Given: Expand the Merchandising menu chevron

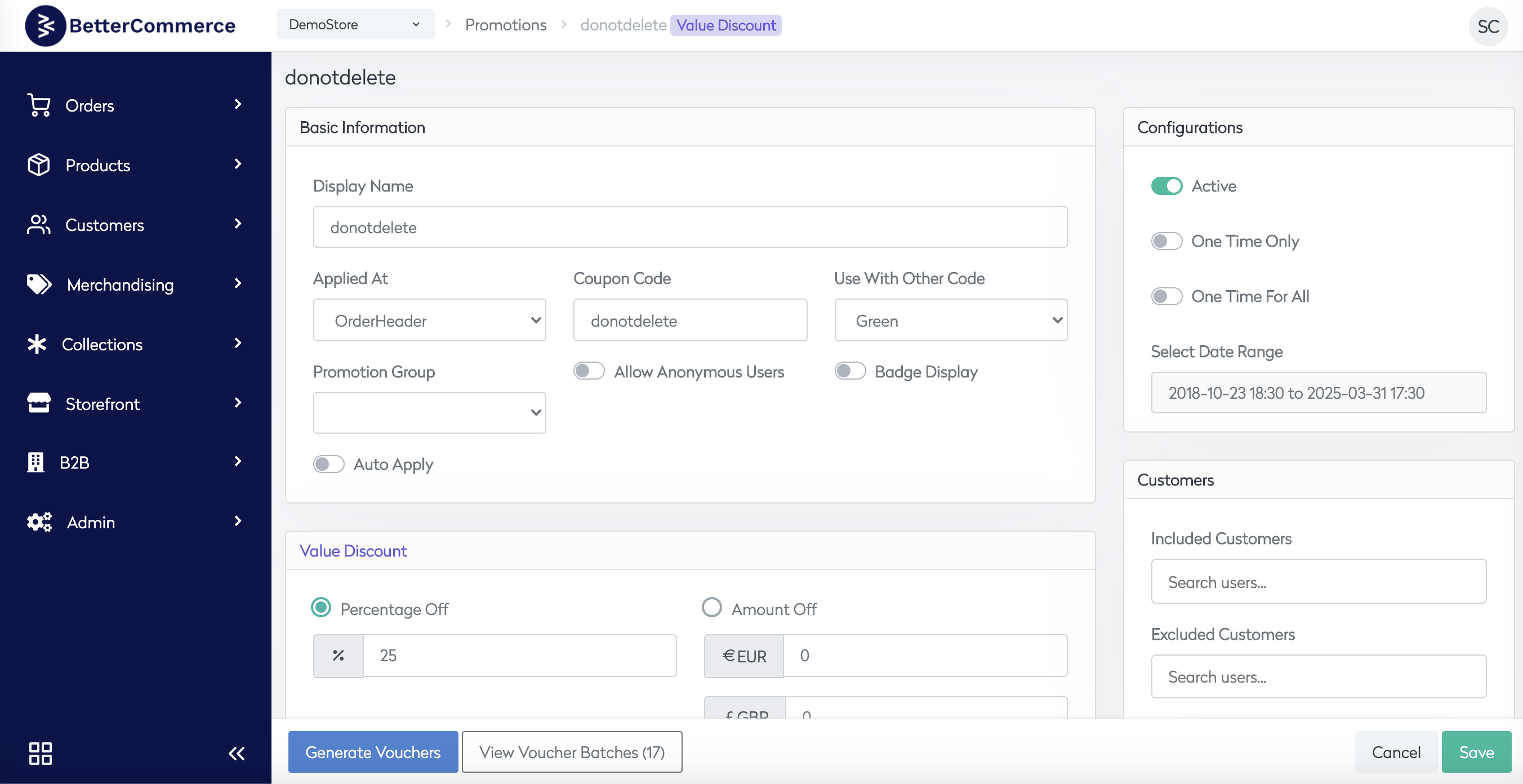Looking at the screenshot, I should point(238,284).
